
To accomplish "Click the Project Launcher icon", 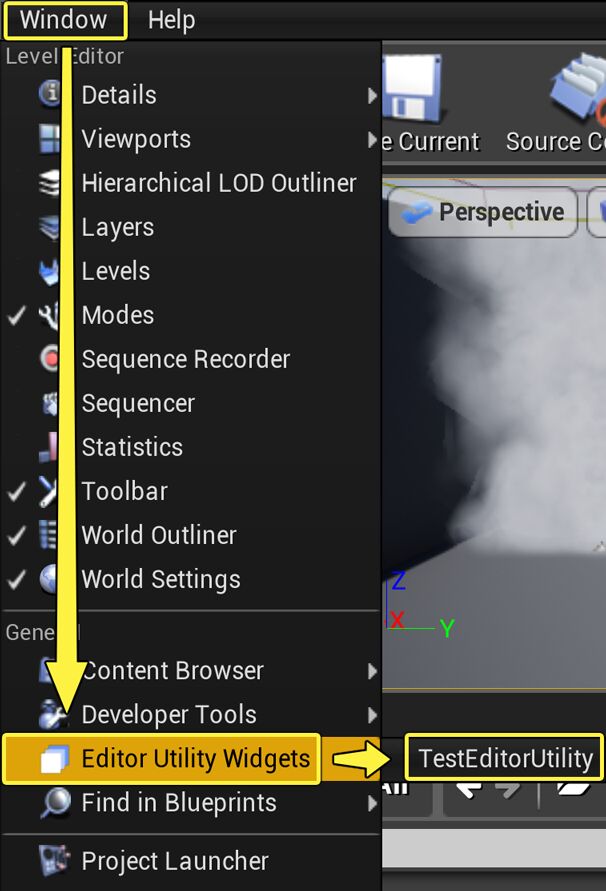I will coord(54,860).
